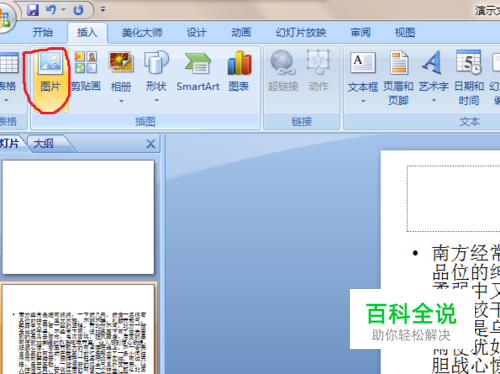
Task: Switch to the 开始 ribbon tab
Action: 43,32
